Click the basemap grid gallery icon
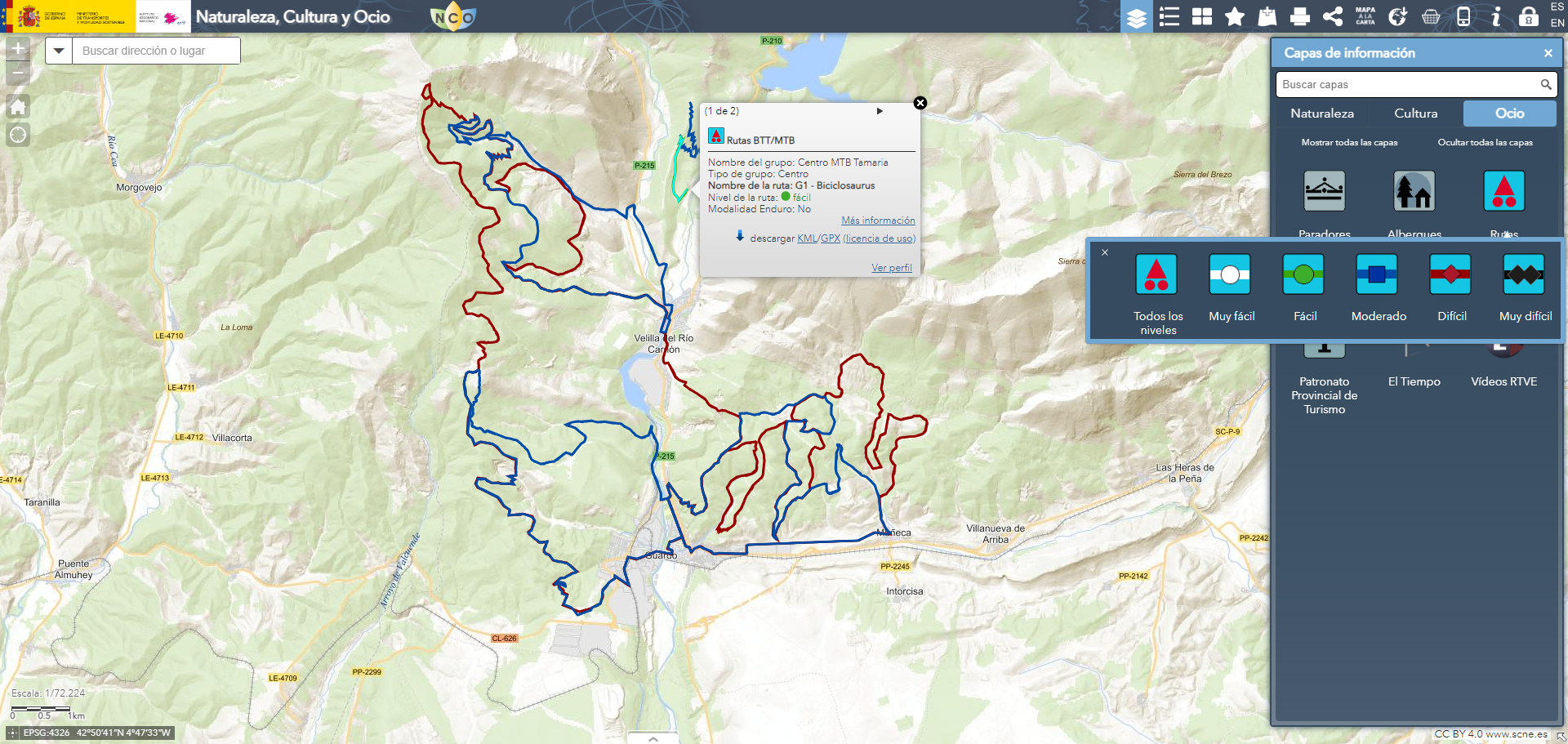Viewport: 1568px width, 744px height. 1202,16
